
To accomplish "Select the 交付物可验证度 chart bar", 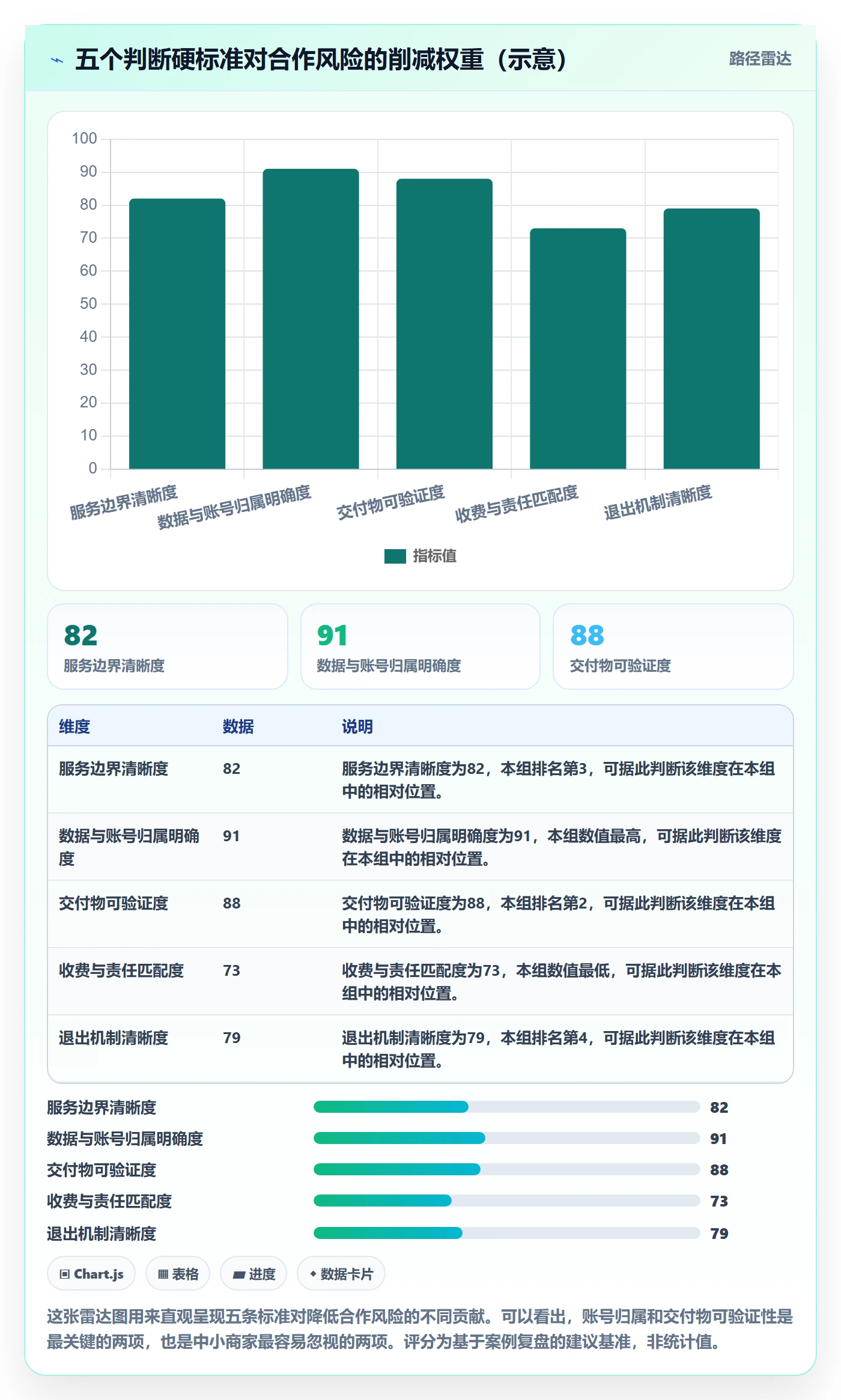I will click(445, 323).
